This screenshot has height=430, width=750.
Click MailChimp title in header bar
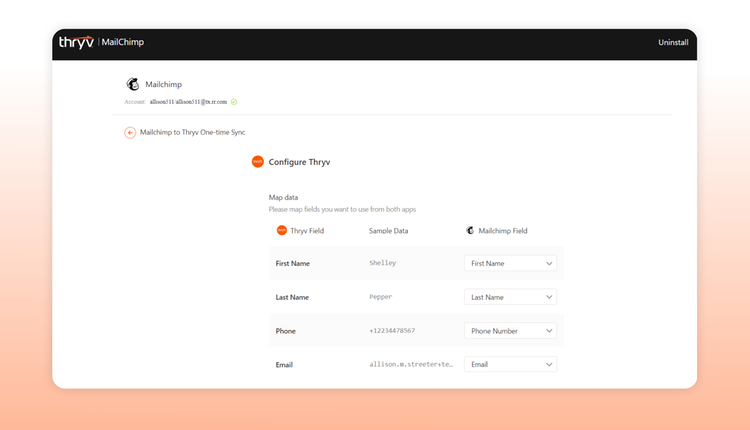click(x=122, y=42)
